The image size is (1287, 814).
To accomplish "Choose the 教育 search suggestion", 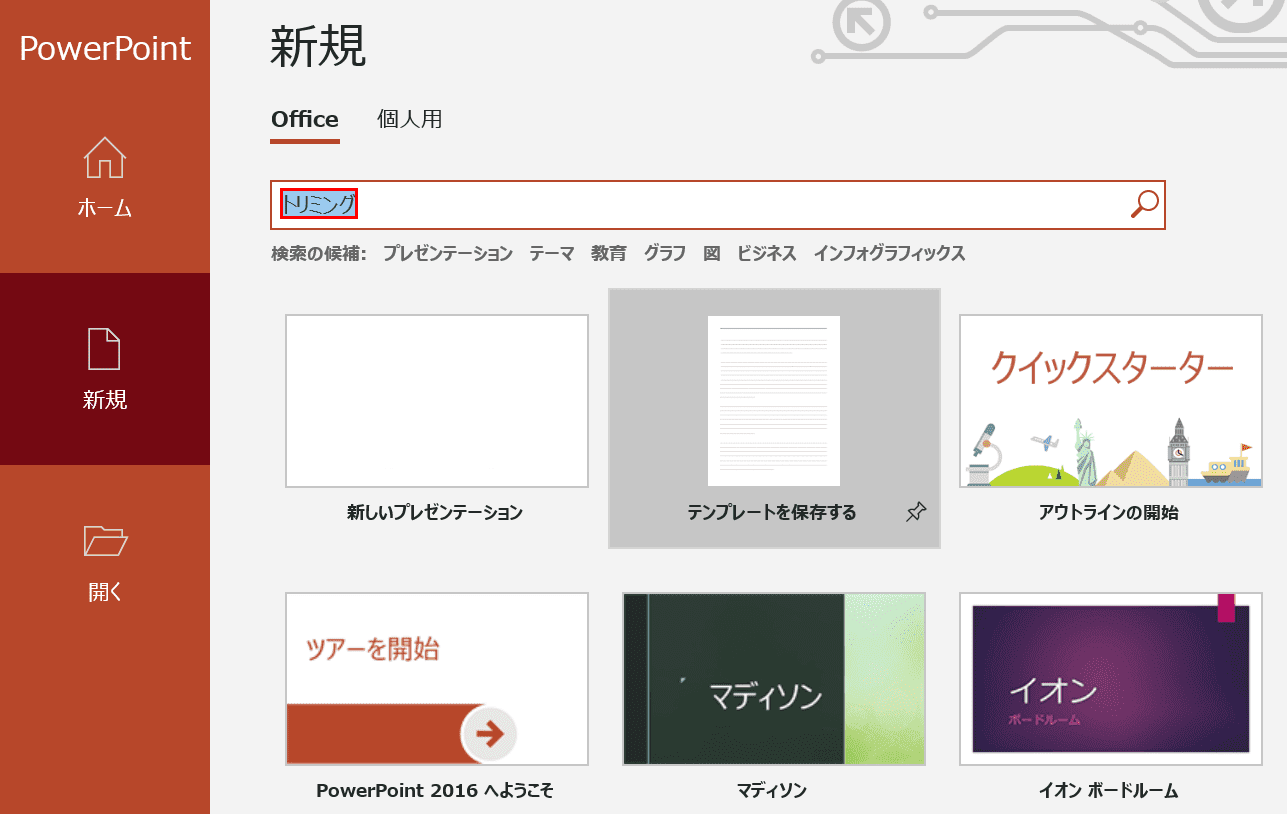I will coord(609,253).
